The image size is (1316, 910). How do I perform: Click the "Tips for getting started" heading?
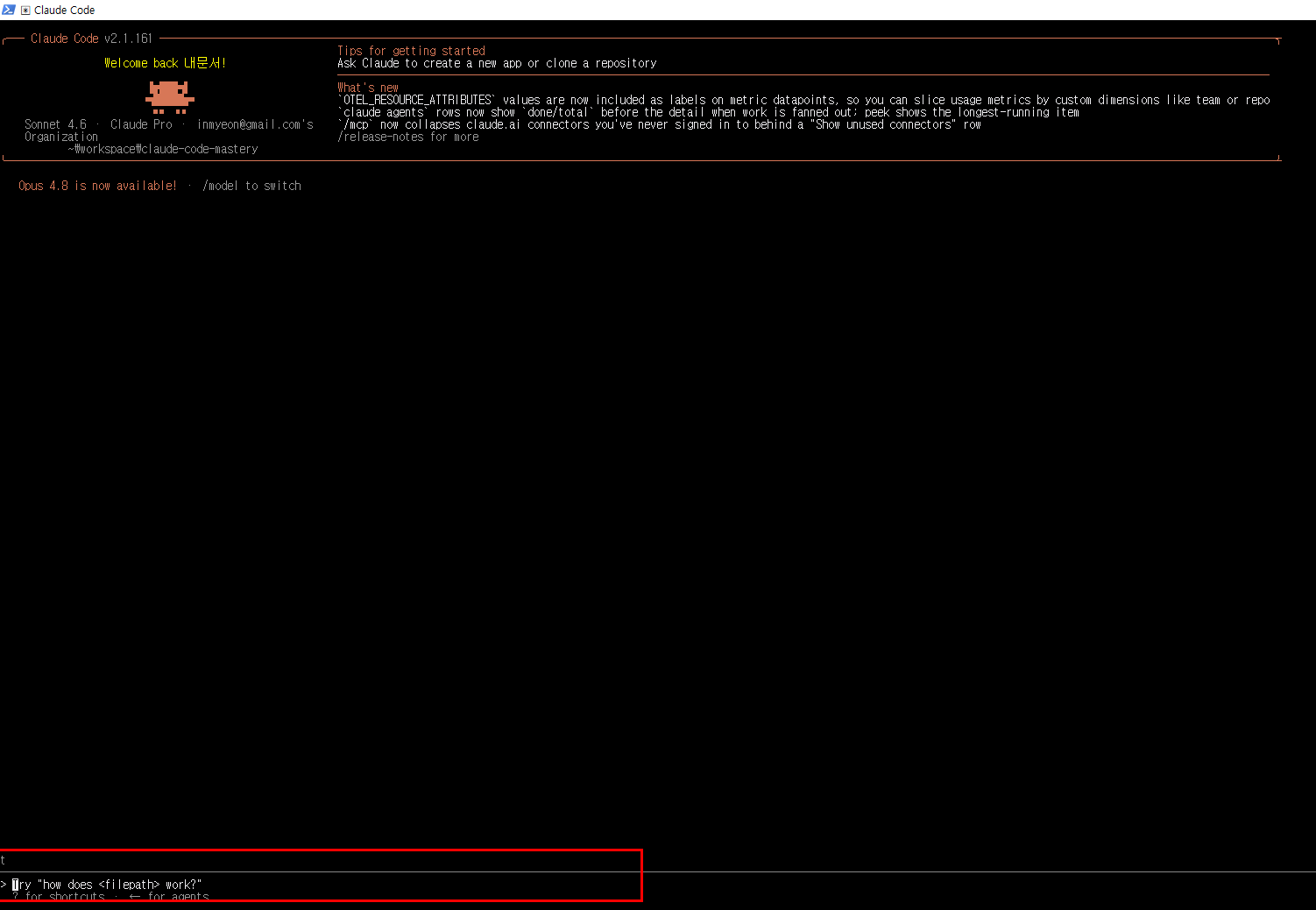[411, 51]
